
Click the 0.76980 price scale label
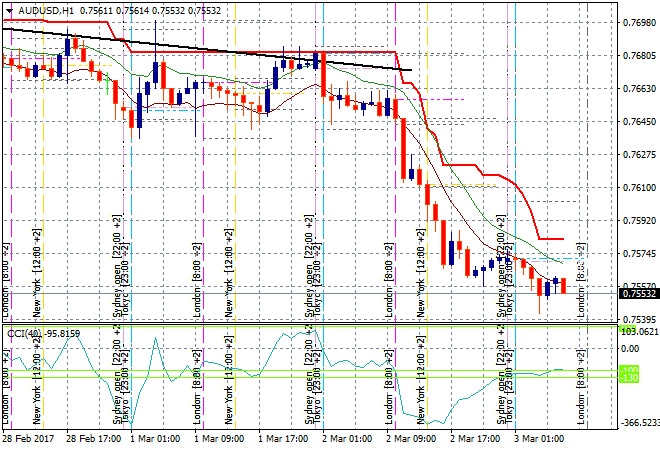pos(638,22)
